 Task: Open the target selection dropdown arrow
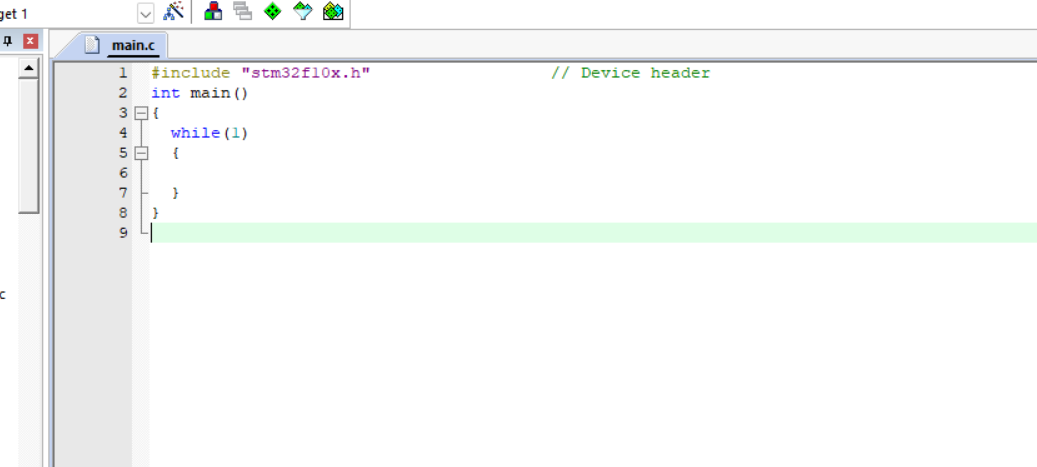pos(145,13)
